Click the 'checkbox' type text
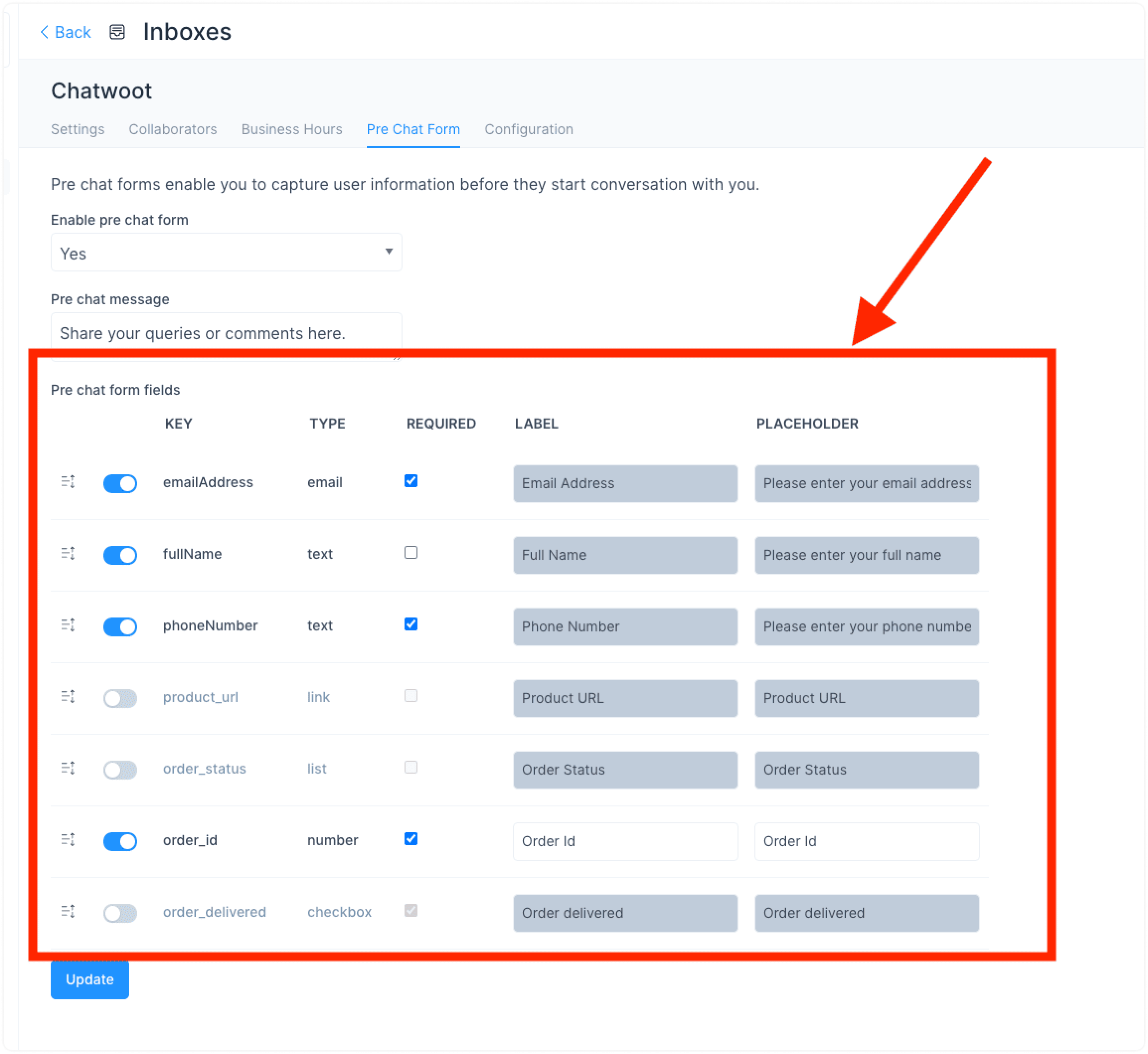The width and height of the screenshot is (1148, 1054). [x=339, y=912]
